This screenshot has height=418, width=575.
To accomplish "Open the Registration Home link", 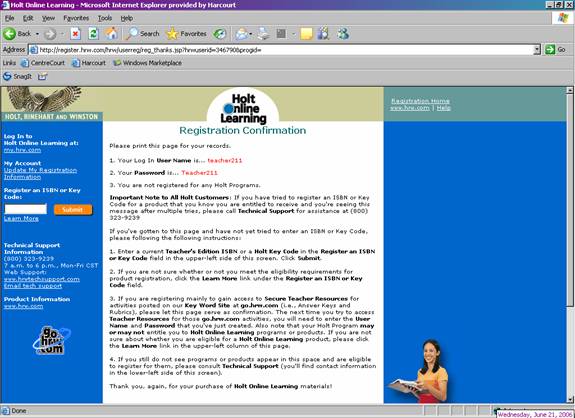I will click(420, 101).
